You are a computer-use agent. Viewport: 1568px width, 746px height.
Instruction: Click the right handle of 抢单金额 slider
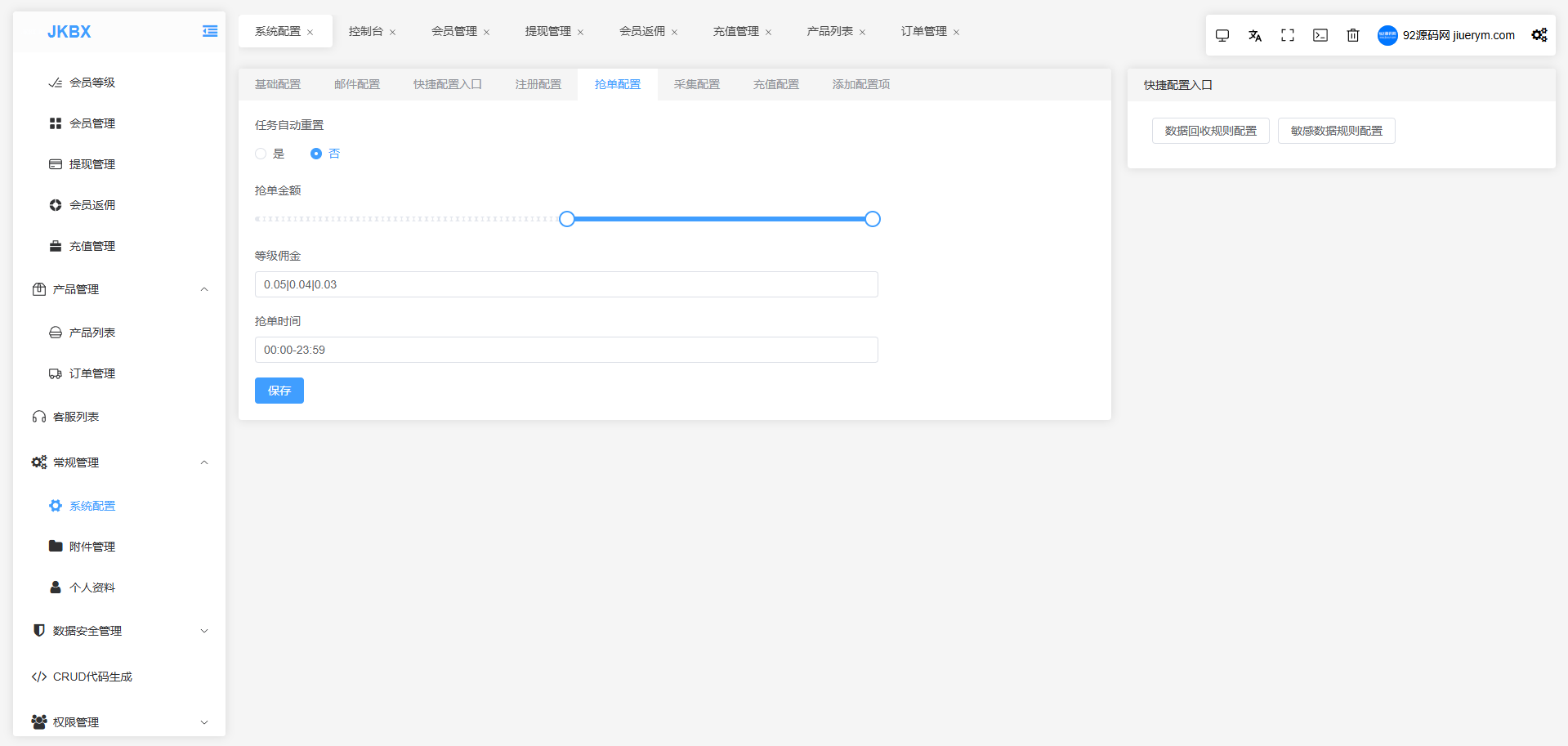873,219
